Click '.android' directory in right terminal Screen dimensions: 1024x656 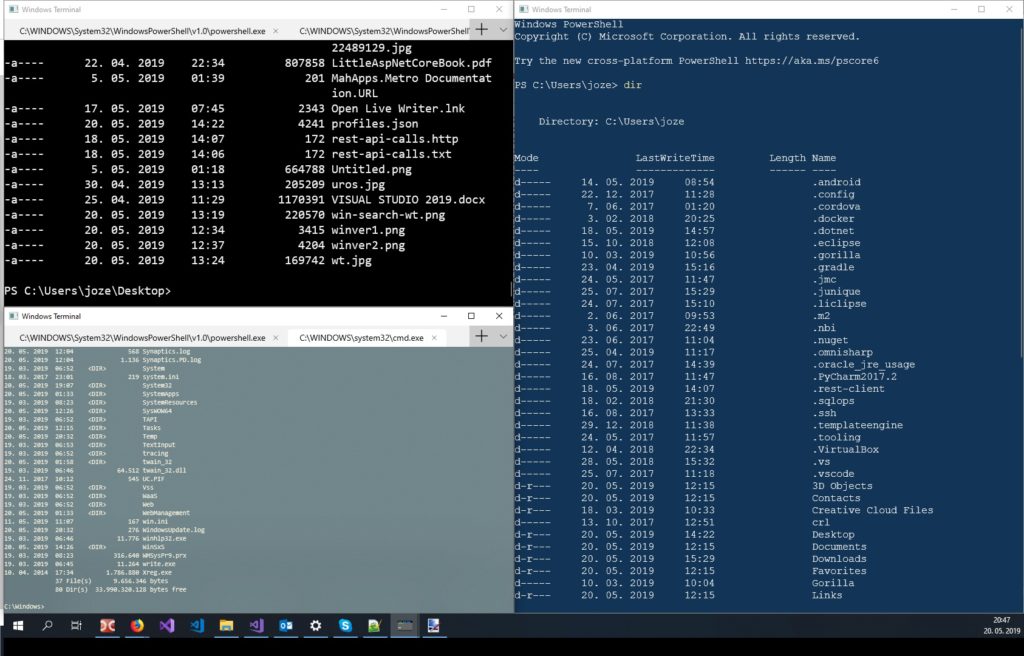[x=836, y=182]
